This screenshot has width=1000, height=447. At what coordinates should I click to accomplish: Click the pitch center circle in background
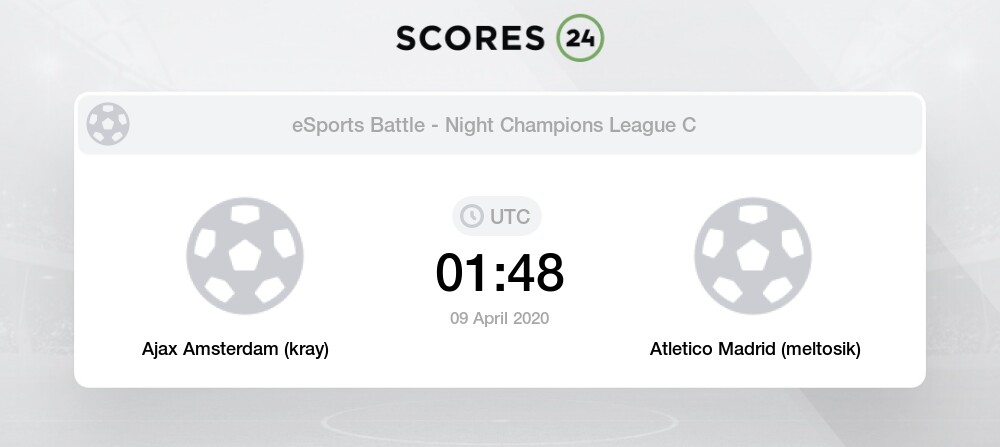click(499, 422)
